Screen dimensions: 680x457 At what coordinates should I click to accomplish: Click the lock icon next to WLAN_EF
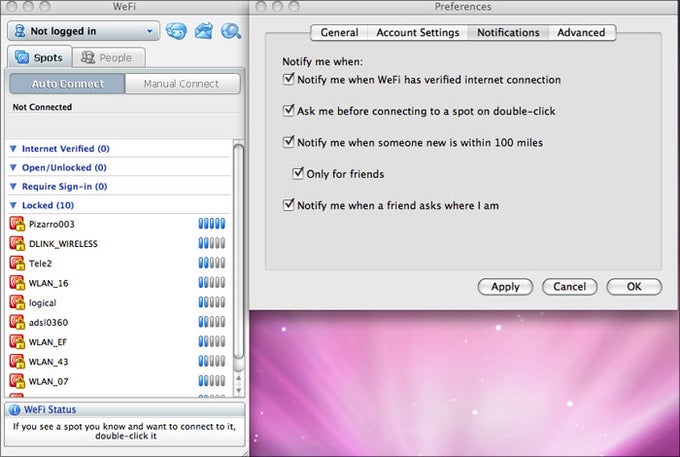17,342
